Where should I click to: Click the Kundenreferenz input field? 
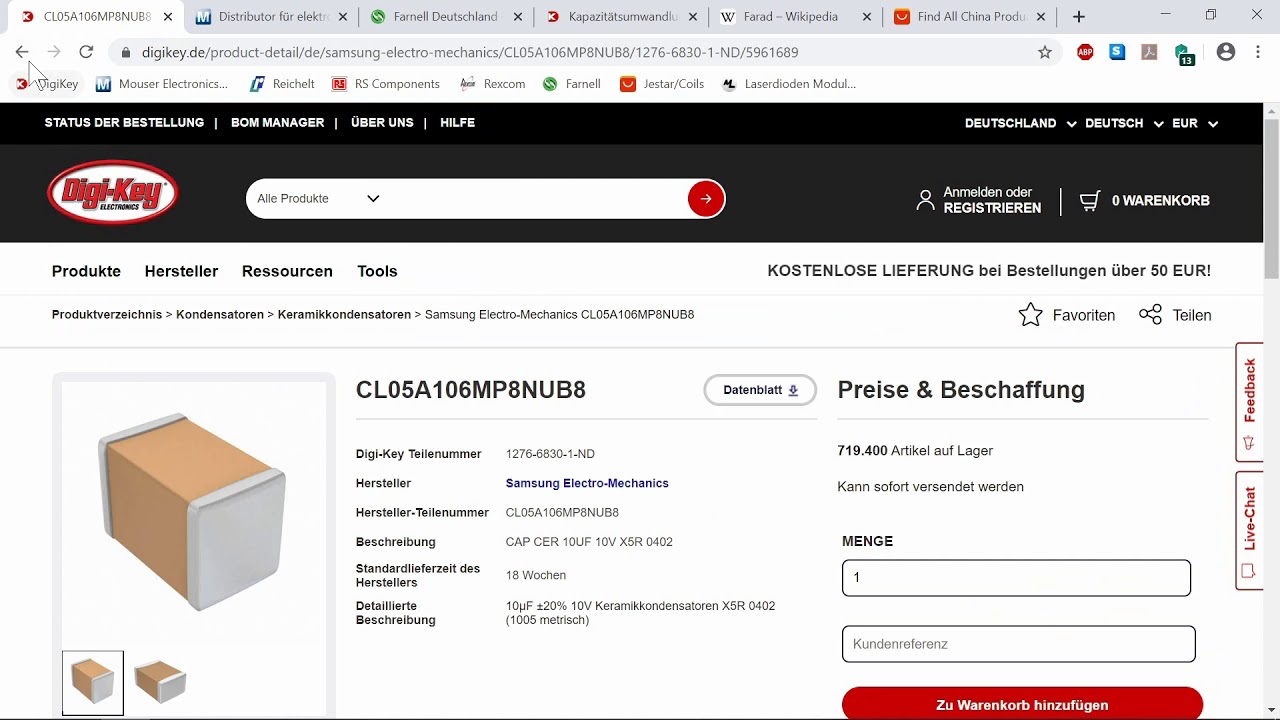[x=1018, y=644]
